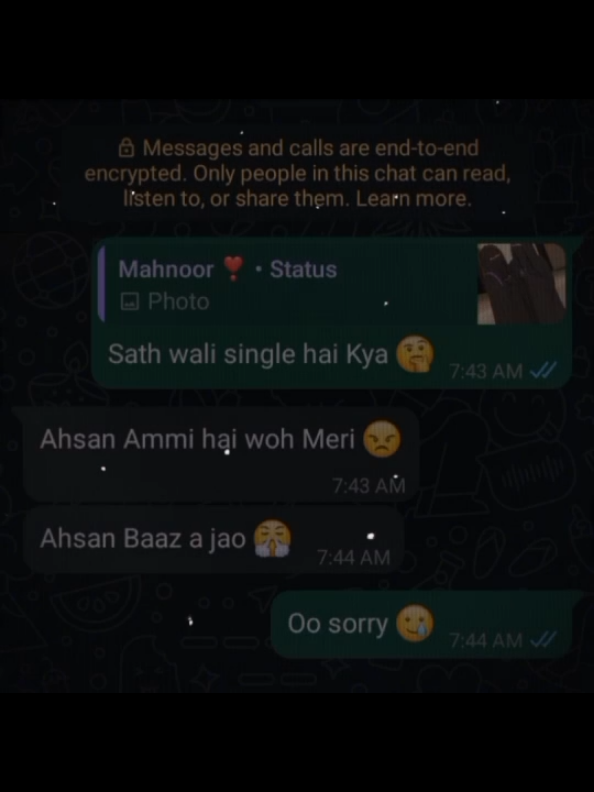594x792 pixels.
Task: Open the Learn more link
Action: [x=413, y=199]
